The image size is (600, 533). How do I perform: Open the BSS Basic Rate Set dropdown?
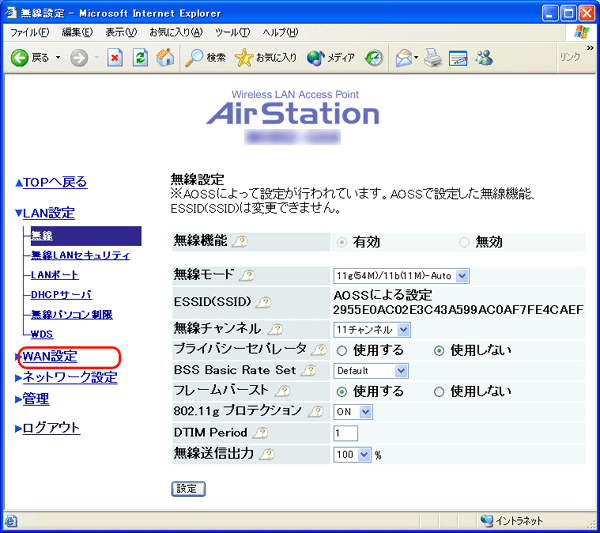click(371, 371)
